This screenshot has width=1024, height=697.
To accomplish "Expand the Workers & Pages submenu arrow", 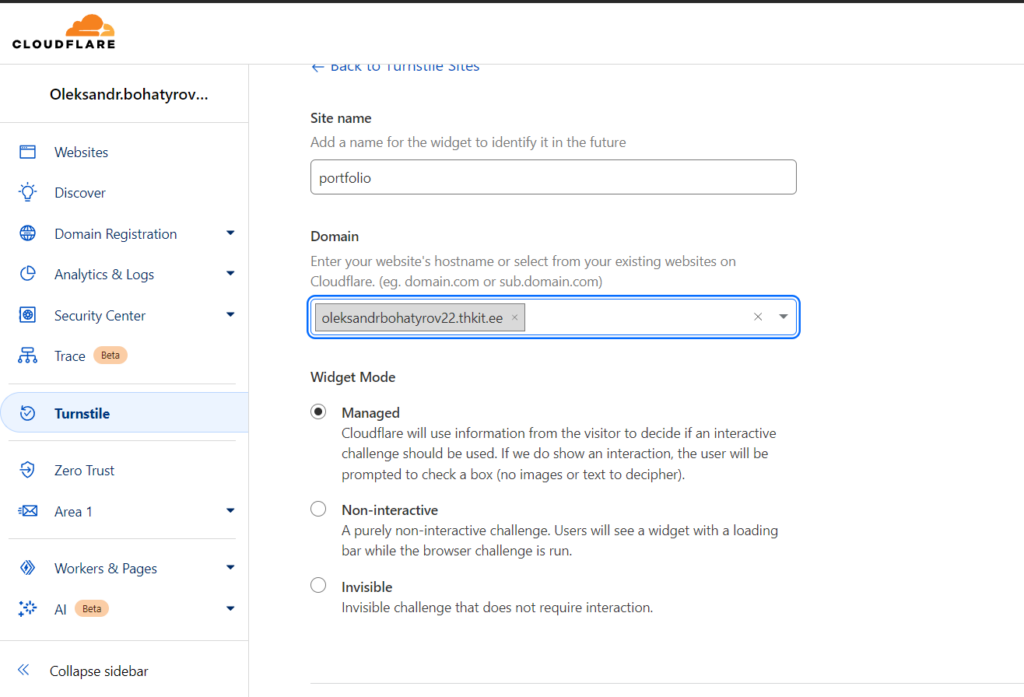I will pyautogui.click(x=230, y=568).
